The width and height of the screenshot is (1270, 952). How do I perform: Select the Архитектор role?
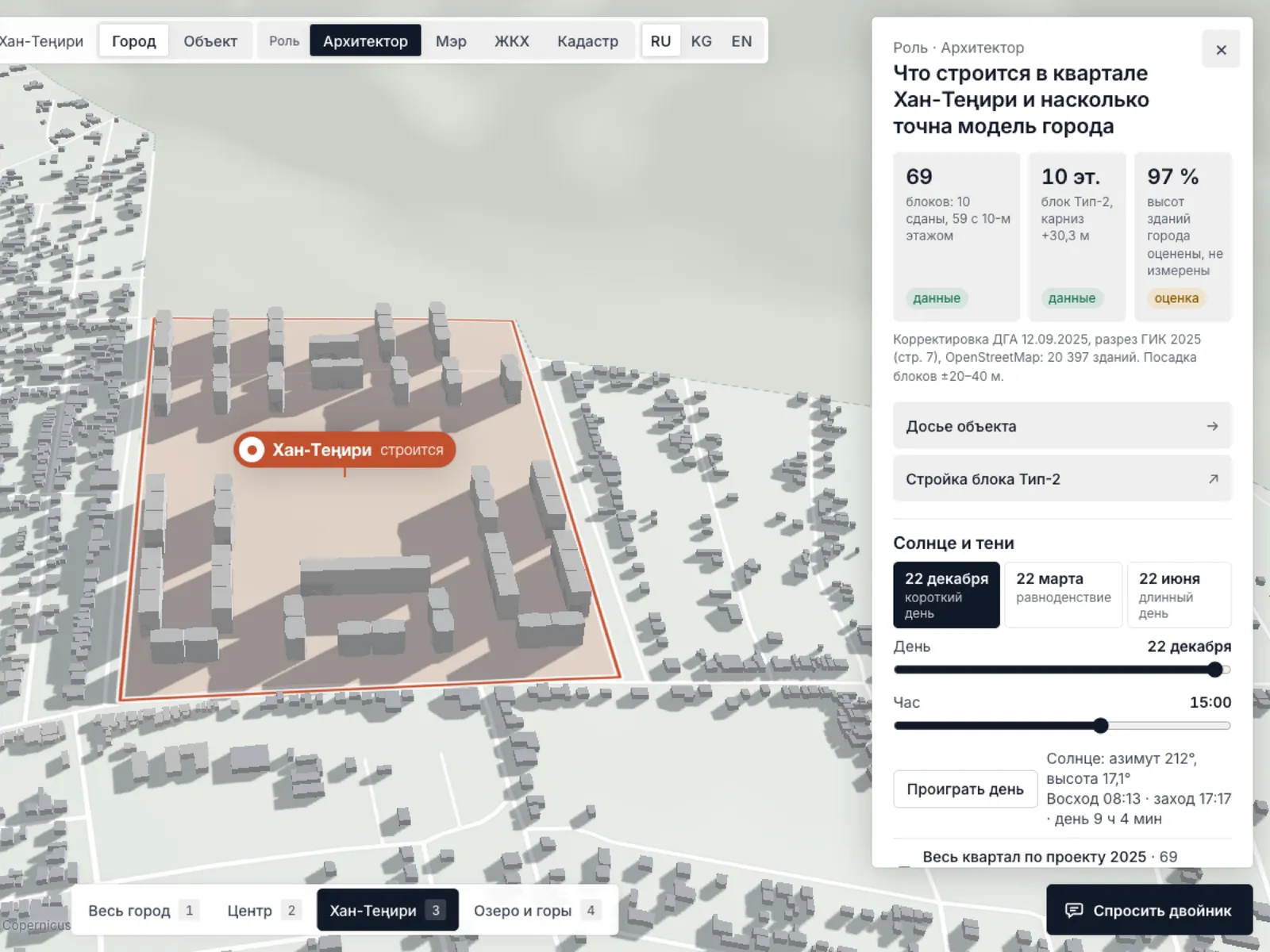tap(365, 40)
